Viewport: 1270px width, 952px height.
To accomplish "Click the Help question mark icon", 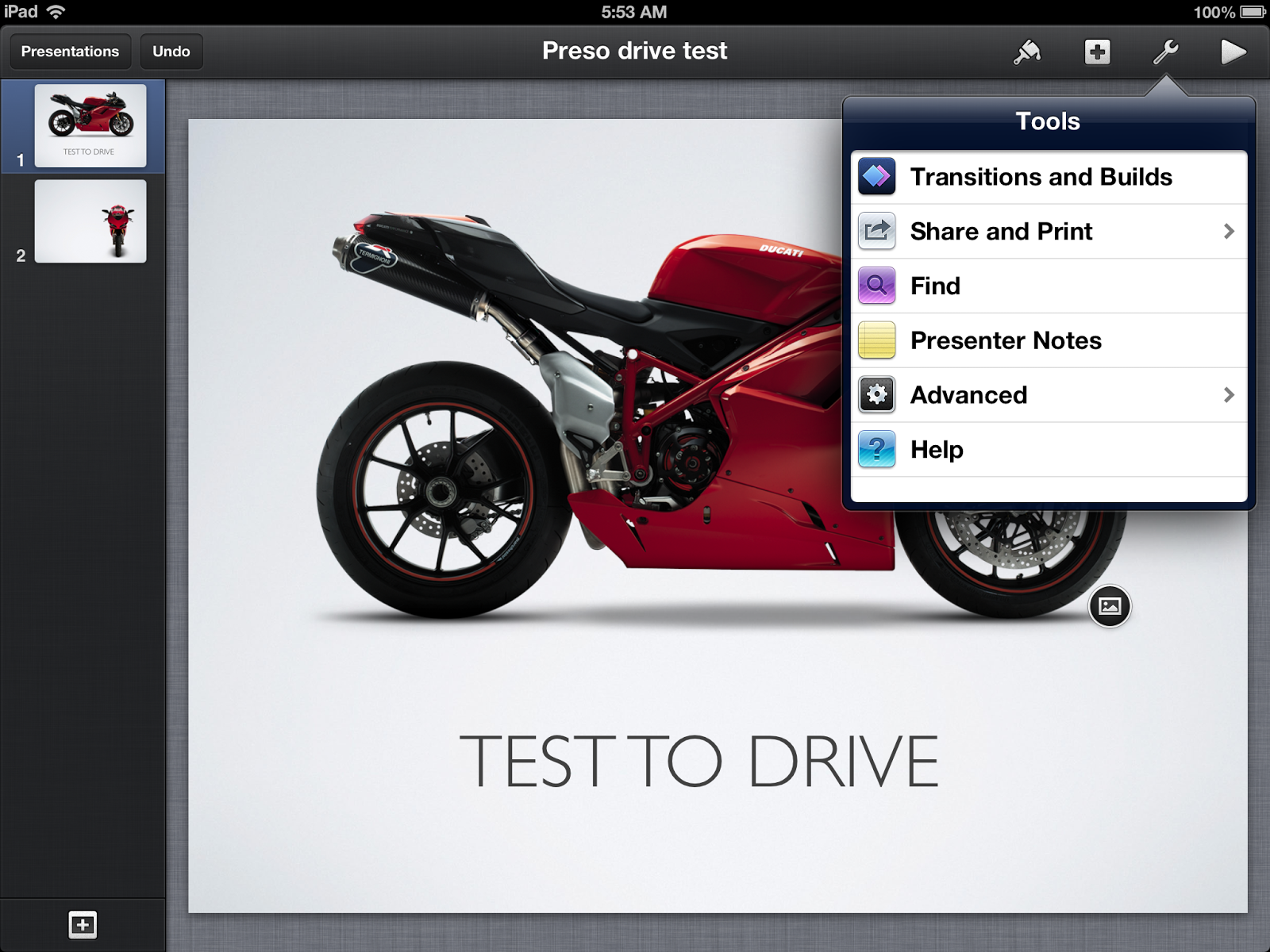I will (x=877, y=449).
